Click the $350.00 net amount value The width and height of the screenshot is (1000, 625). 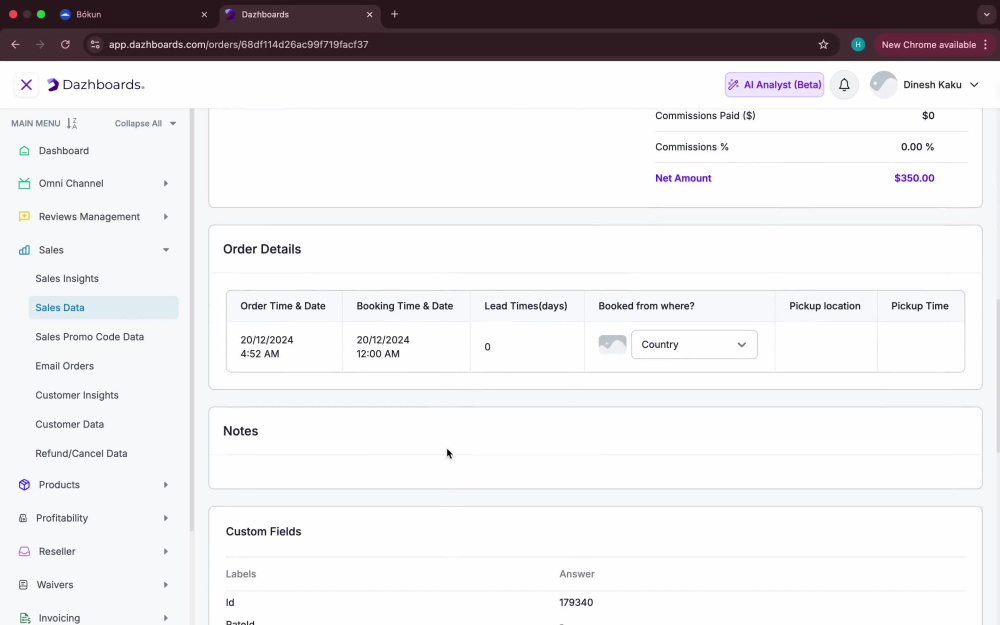[914, 178]
